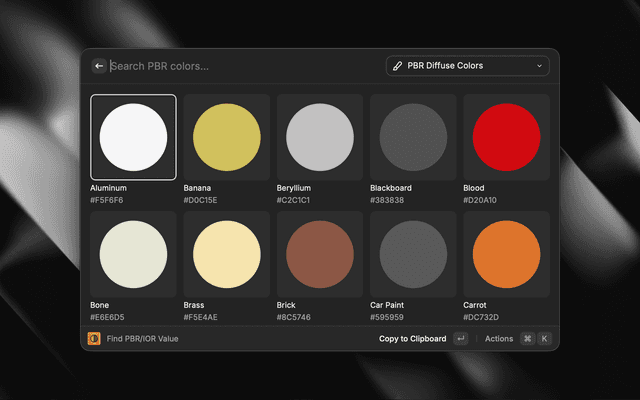This screenshot has width=640, height=400.
Task: Pick the Brick color swatch
Action: click(x=320, y=254)
